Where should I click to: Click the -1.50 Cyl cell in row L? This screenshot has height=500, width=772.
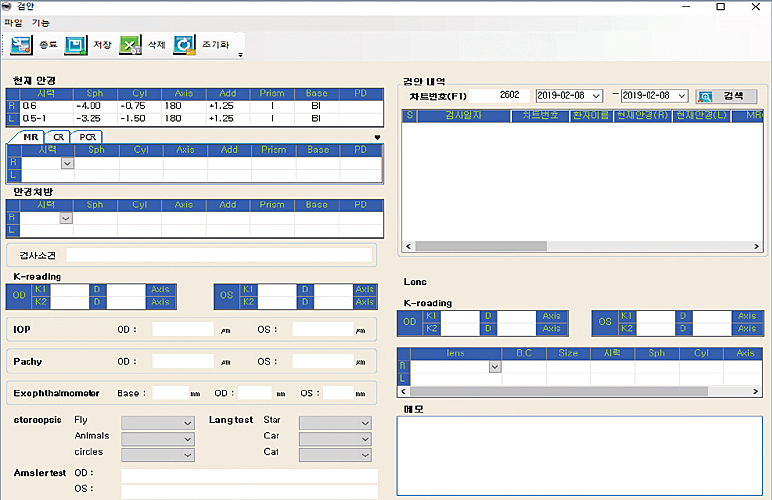pyautogui.click(x=140, y=119)
